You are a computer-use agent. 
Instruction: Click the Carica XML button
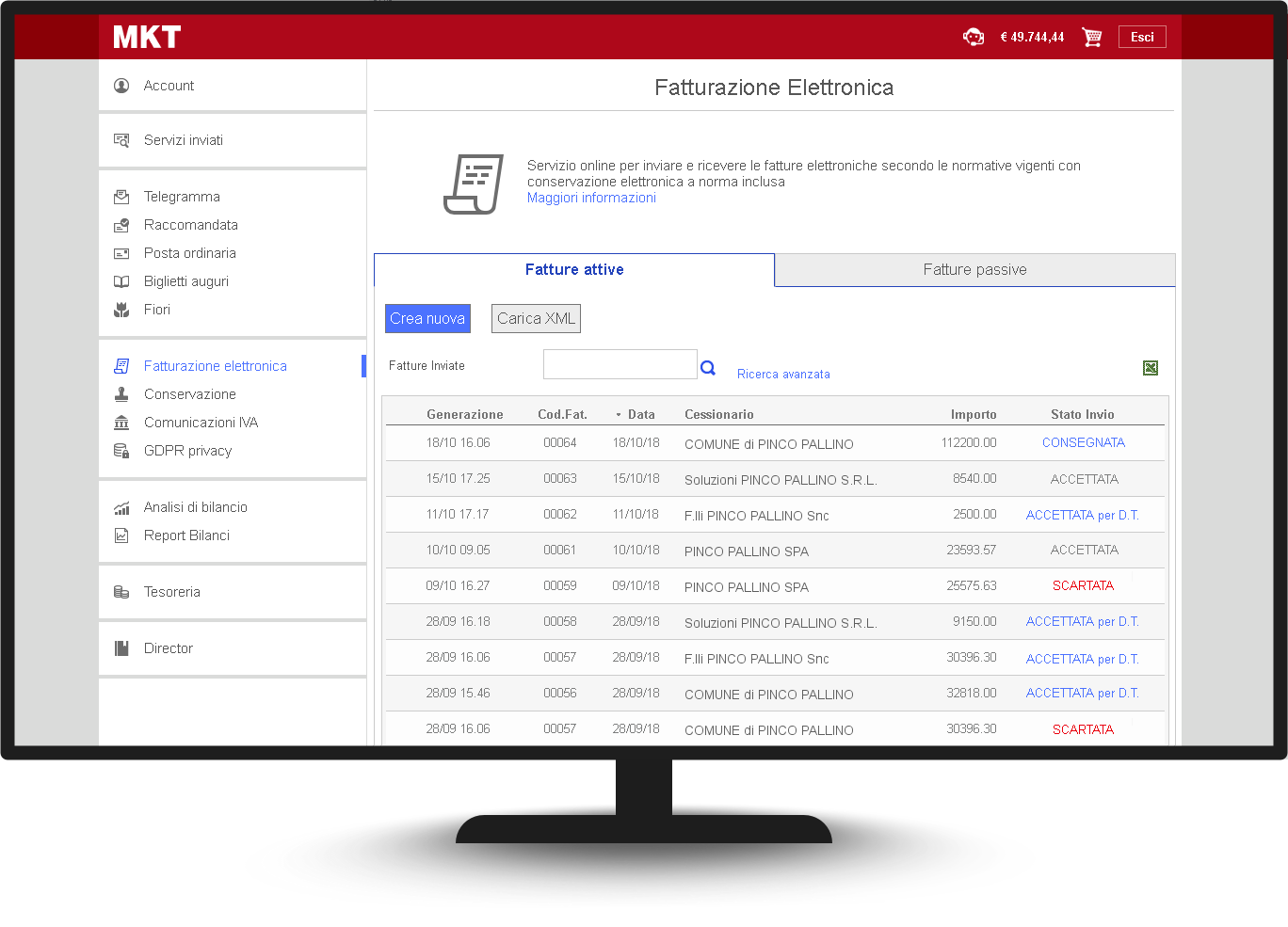coord(536,318)
